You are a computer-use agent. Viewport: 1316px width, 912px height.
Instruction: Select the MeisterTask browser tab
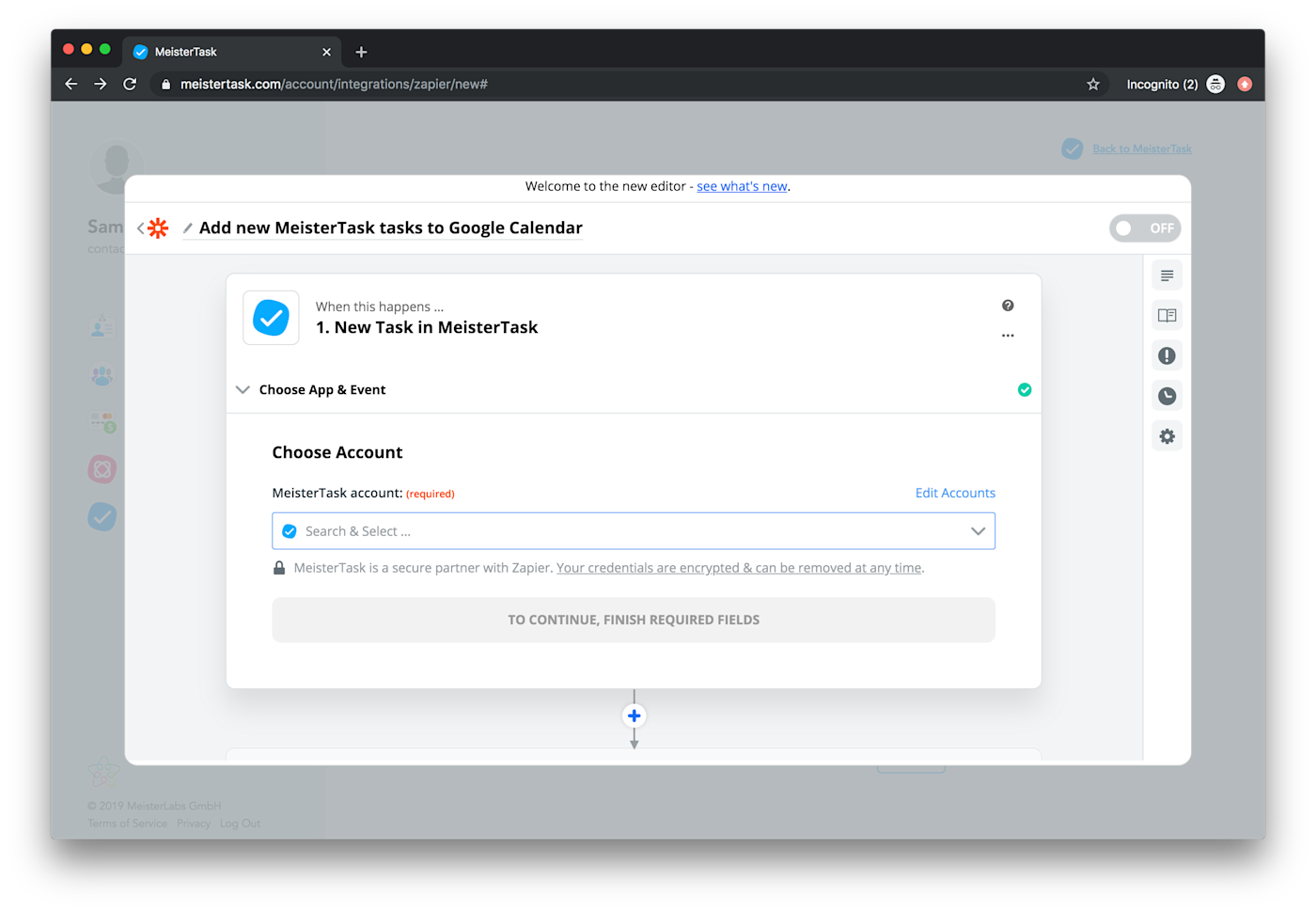(x=231, y=52)
